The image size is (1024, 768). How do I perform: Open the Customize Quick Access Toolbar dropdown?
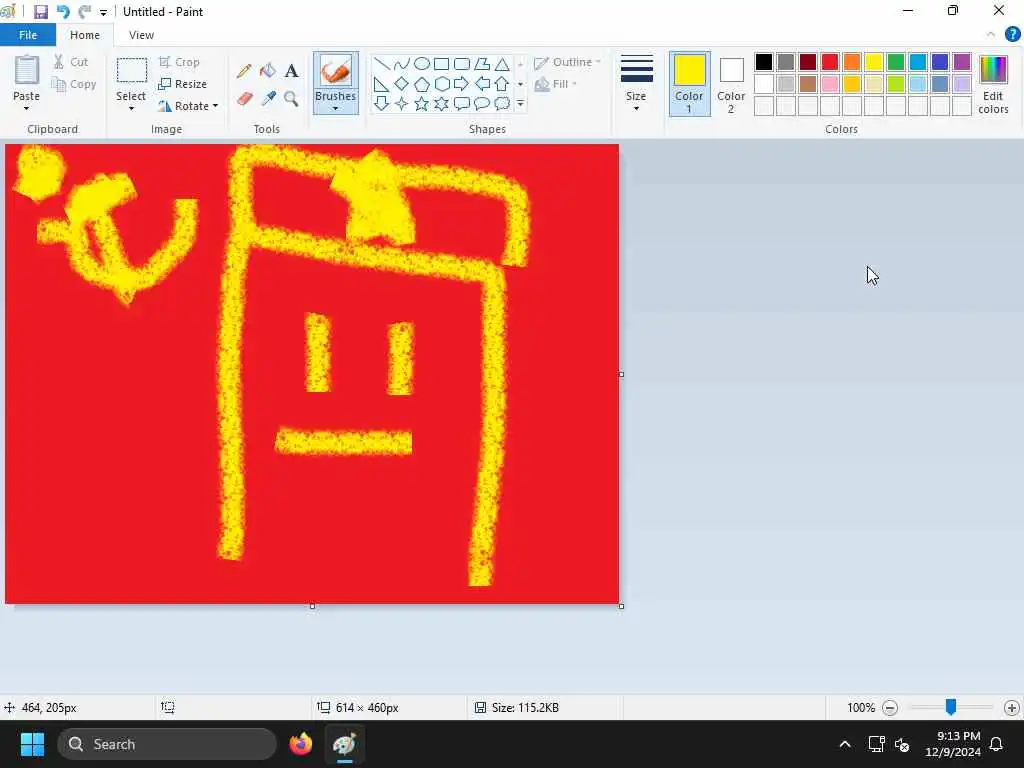coord(103,12)
